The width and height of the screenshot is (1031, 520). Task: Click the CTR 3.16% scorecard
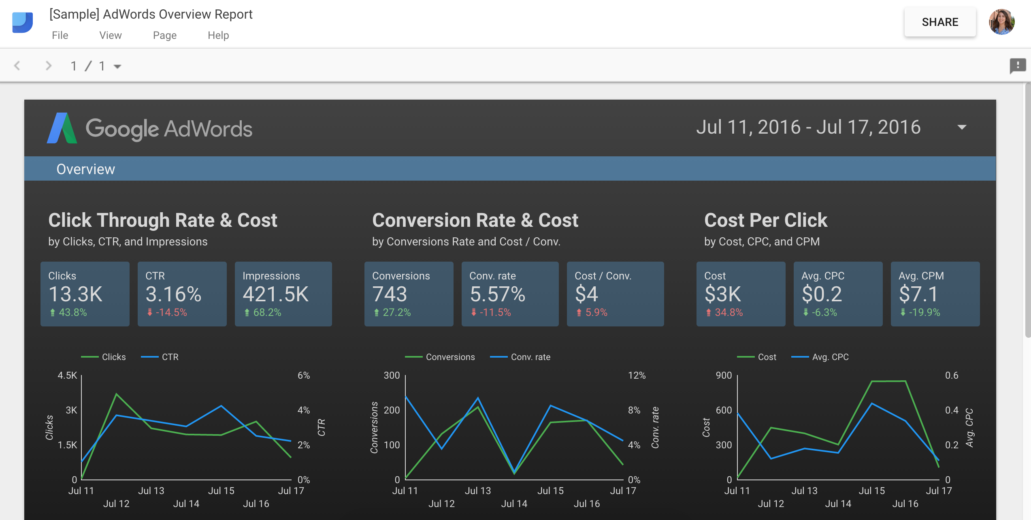click(182, 294)
